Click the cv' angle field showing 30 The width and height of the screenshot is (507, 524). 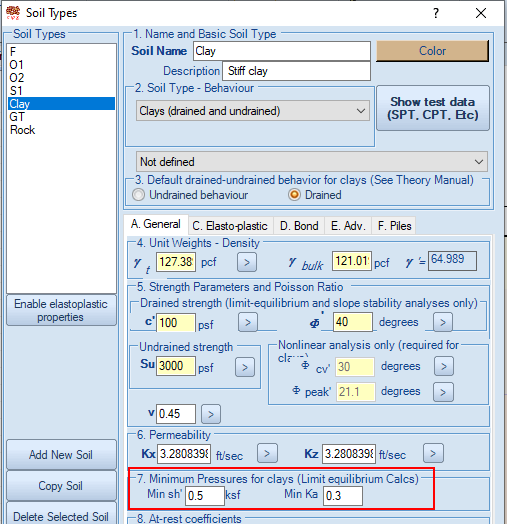pos(355,367)
